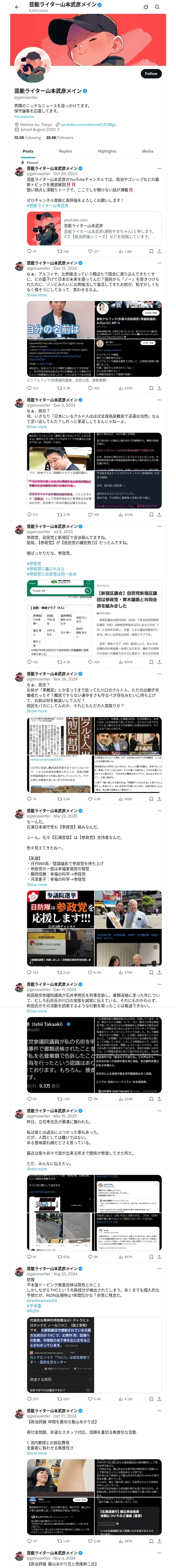
Task: Click the Translate bio link
Action: coord(24,117)
